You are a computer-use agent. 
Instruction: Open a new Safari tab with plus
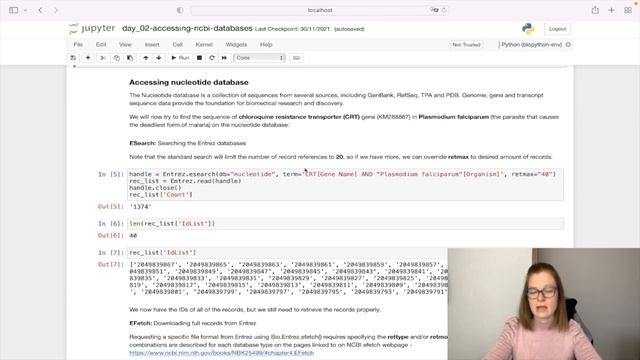pos(611,10)
